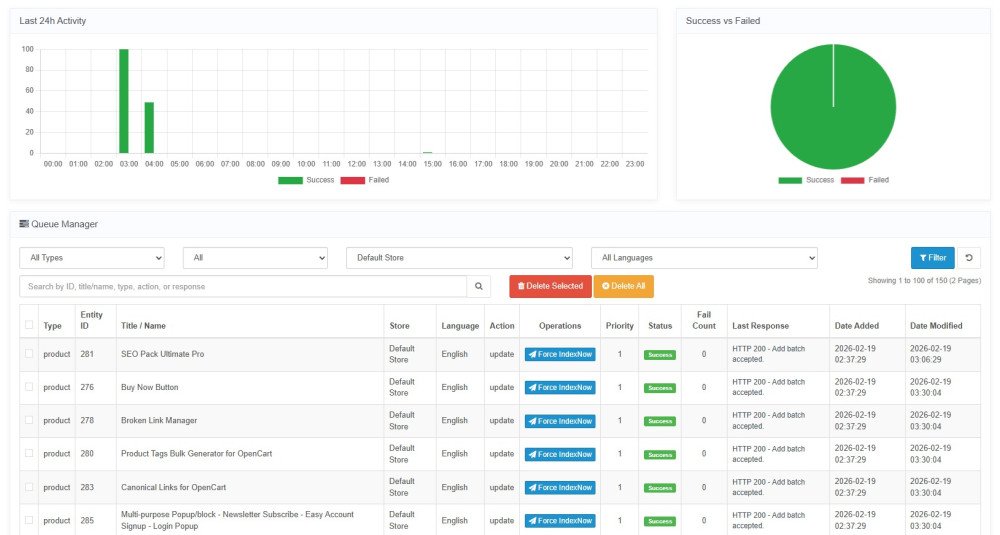Open the All Languages dropdown
1000x535 pixels.
(704, 258)
